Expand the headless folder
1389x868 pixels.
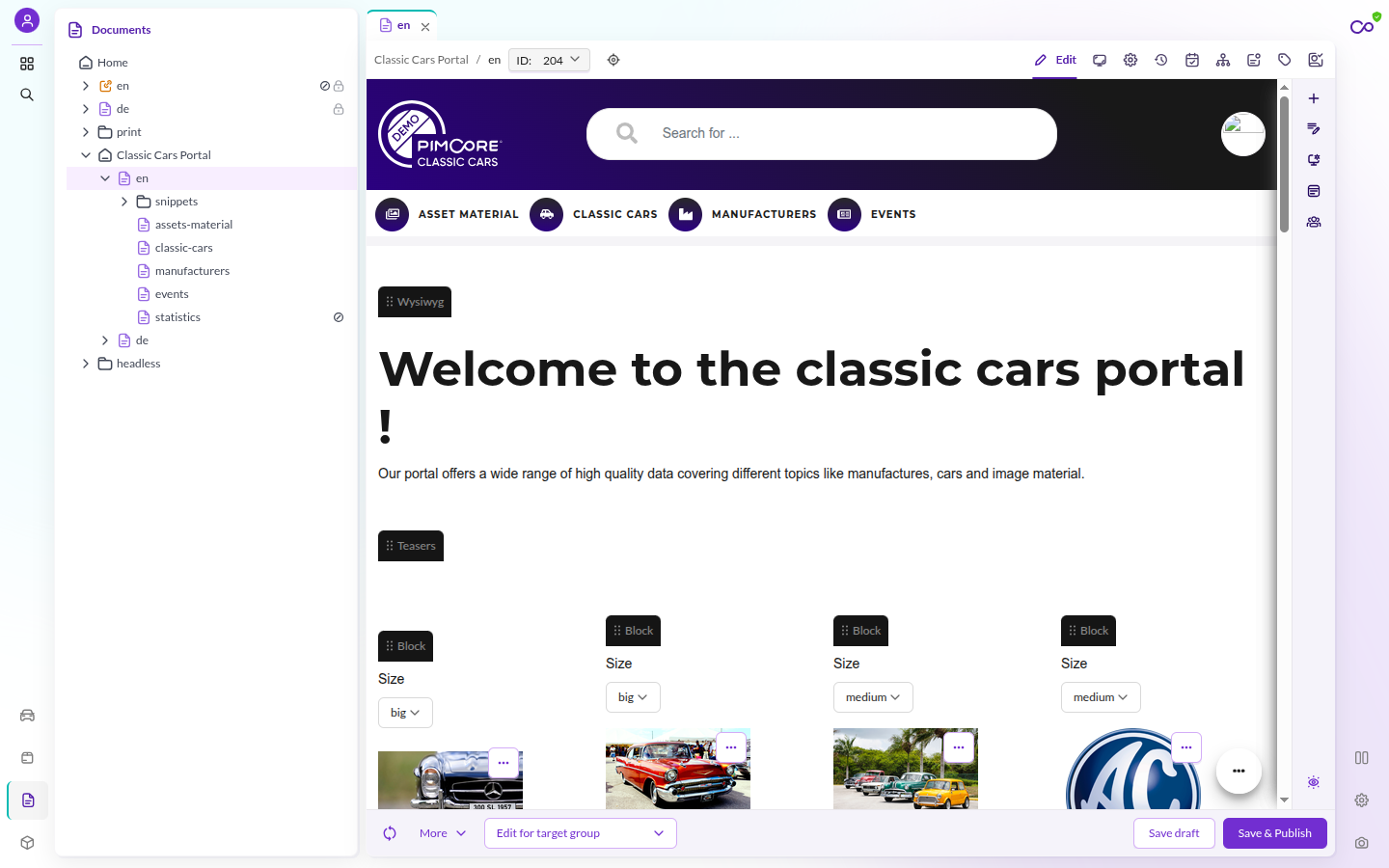(x=86, y=364)
